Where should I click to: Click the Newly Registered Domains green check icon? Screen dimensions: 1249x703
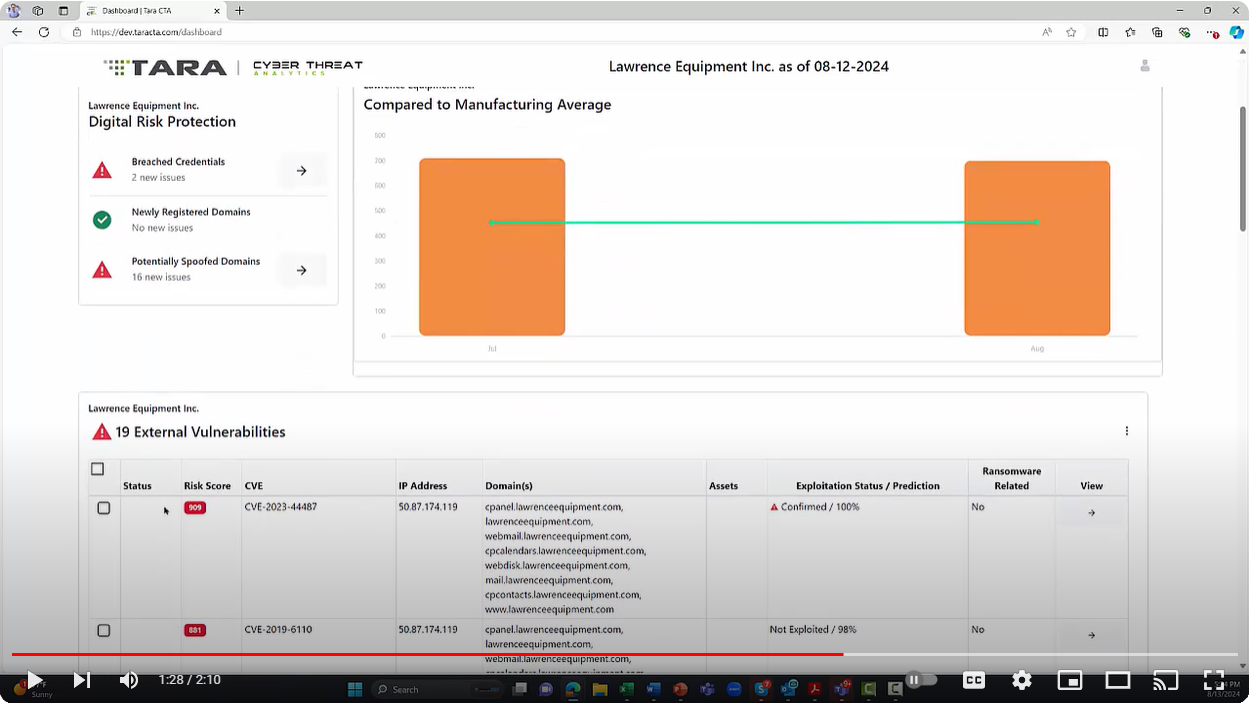(x=102, y=220)
